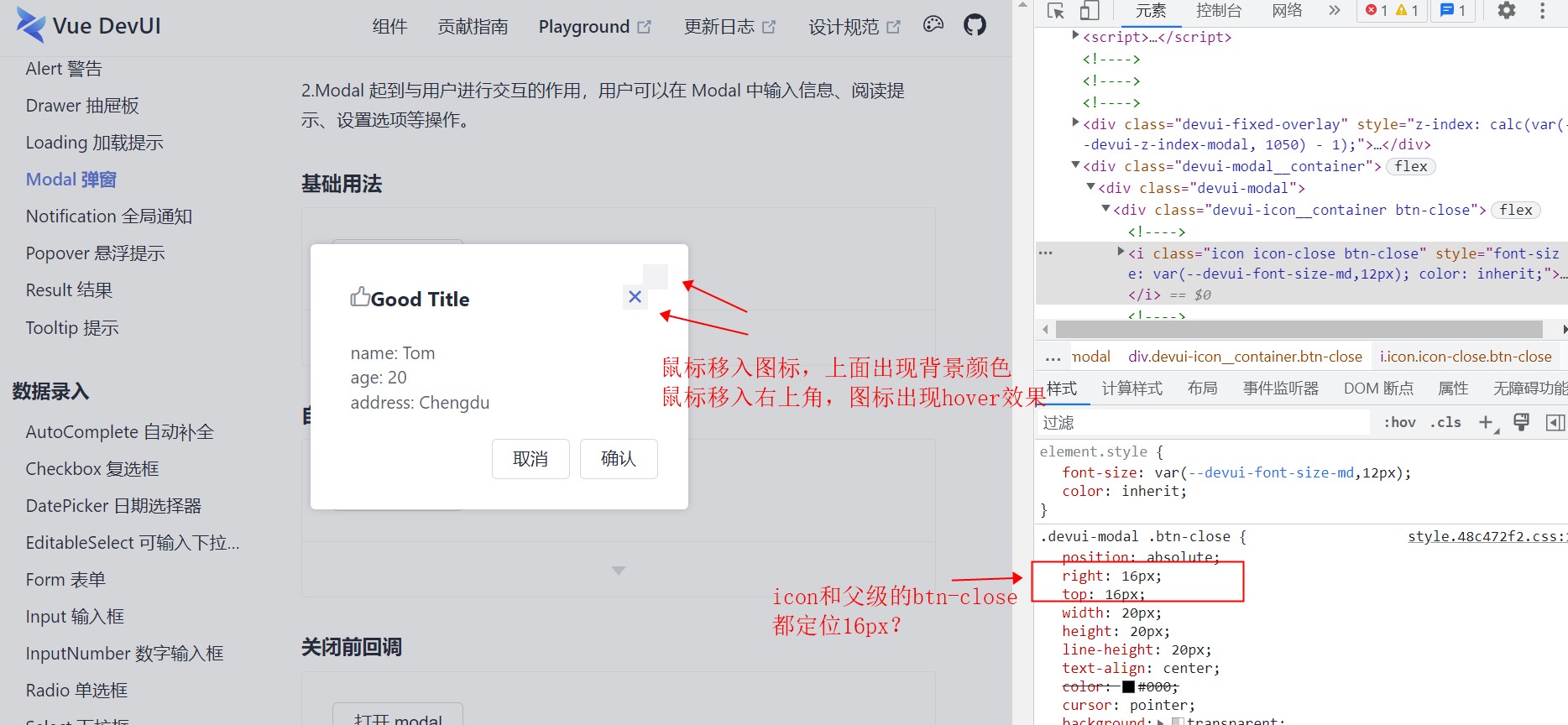Image resolution: width=1568 pixels, height=725 pixels.
Task: Activate the DevTools inspect element picker
Action: [1056, 11]
